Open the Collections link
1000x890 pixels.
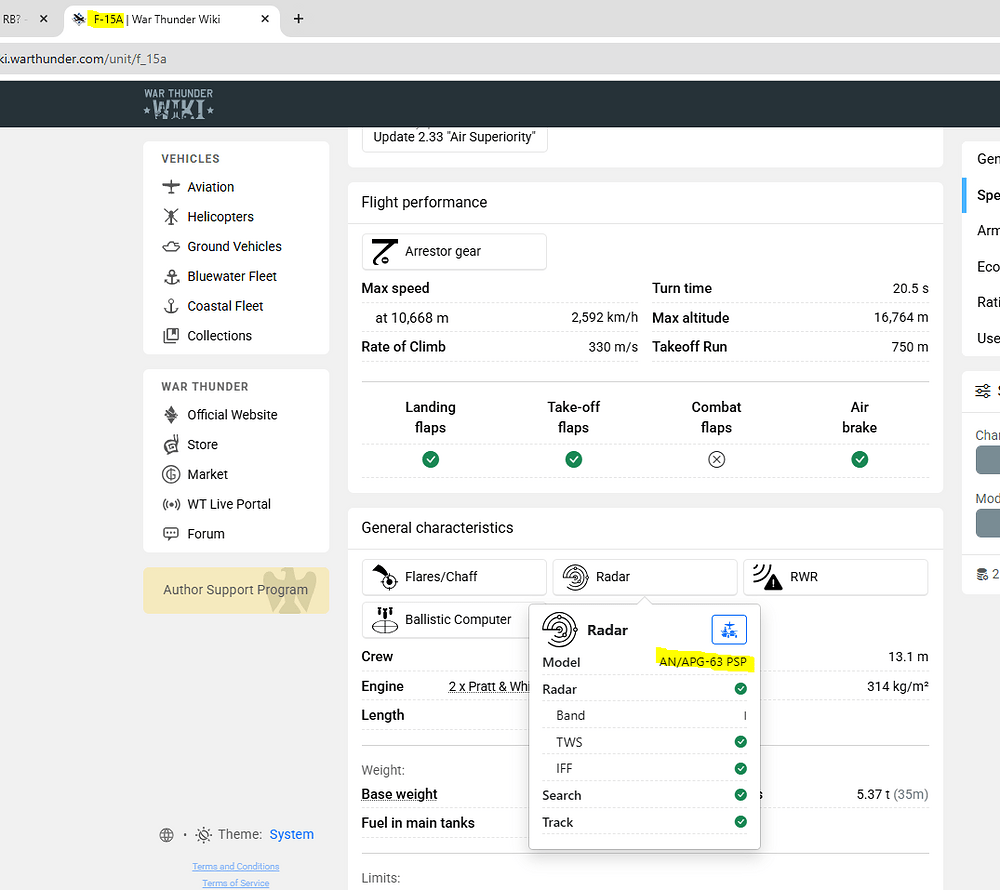(219, 335)
